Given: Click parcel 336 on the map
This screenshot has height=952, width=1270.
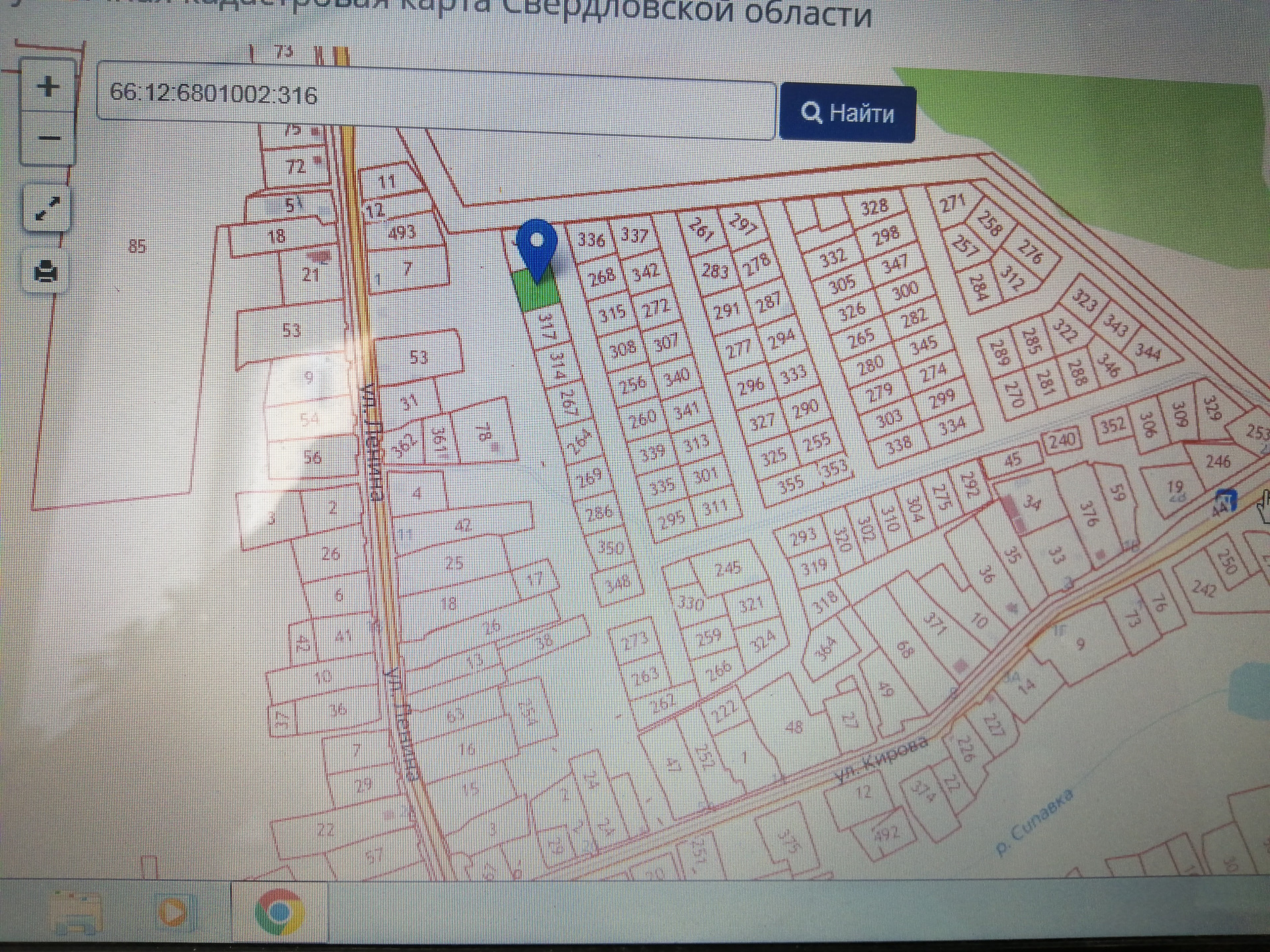Looking at the screenshot, I should [x=591, y=239].
